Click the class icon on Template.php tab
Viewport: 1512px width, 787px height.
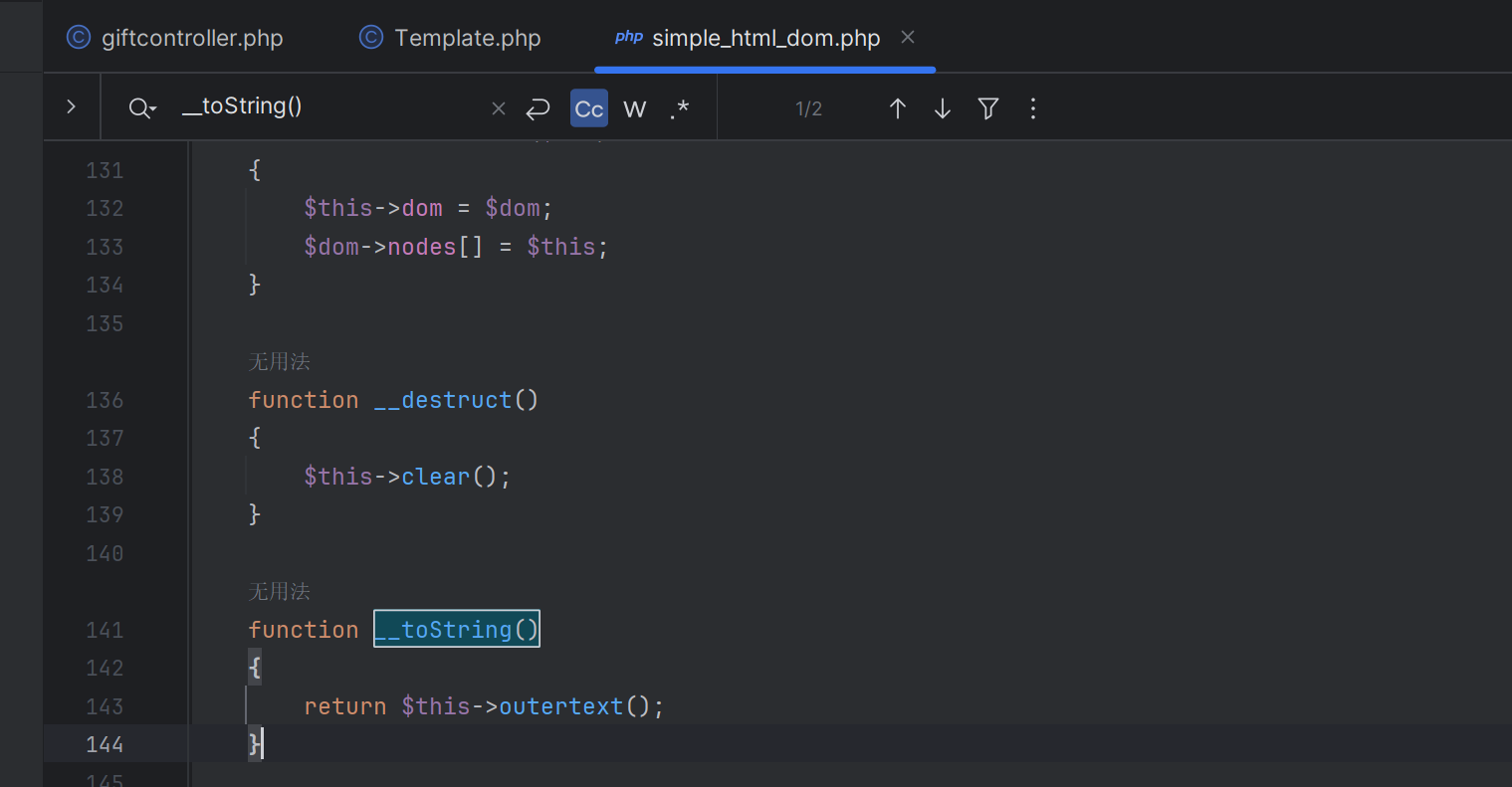pyautogui.click(x=371, y=38)
